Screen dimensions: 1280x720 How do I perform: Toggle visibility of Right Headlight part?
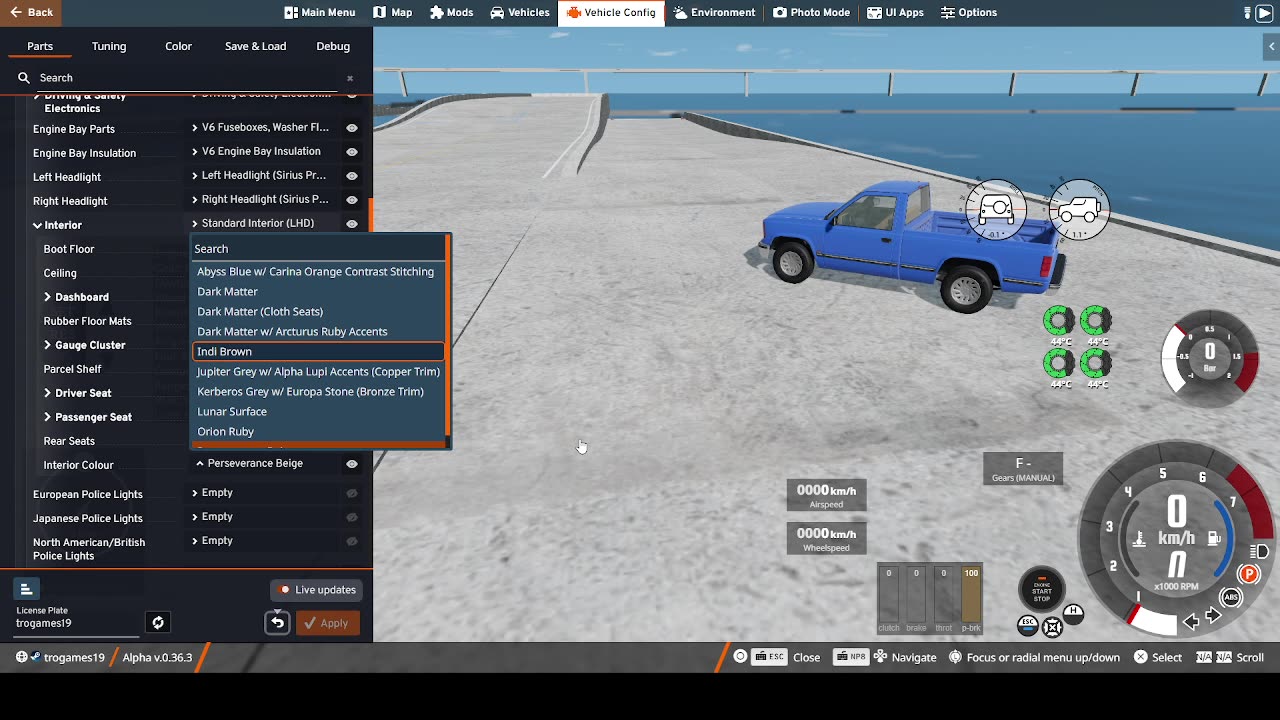coord(352,200)
